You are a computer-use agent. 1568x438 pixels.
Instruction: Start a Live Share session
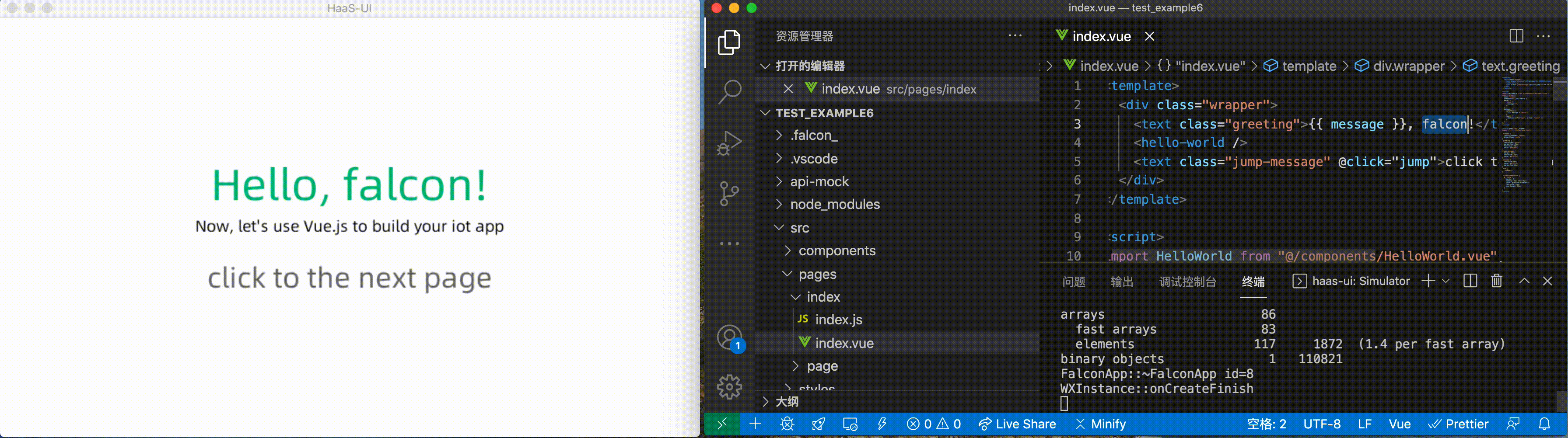click(1016, 424)
